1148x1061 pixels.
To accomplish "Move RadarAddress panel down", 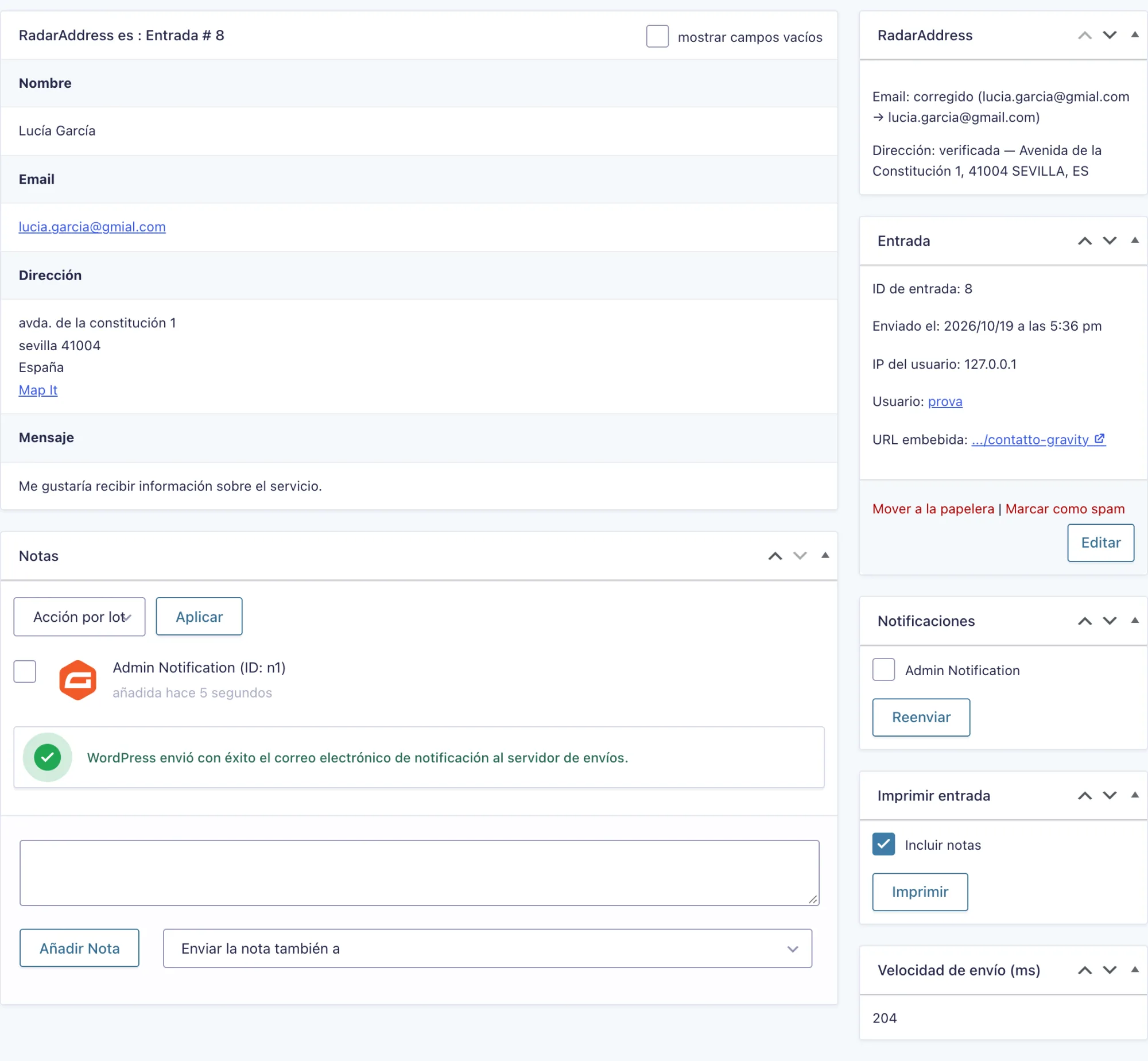I will (1110, 36).
